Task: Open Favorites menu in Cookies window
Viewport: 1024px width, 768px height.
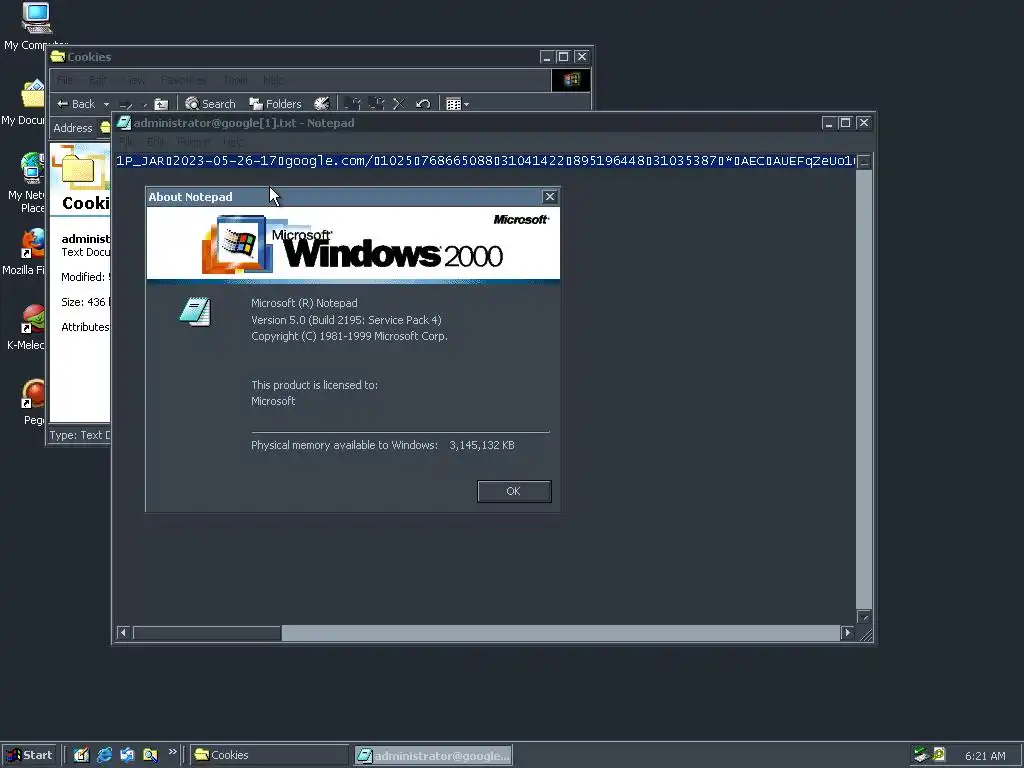Action: pos(183,80)
